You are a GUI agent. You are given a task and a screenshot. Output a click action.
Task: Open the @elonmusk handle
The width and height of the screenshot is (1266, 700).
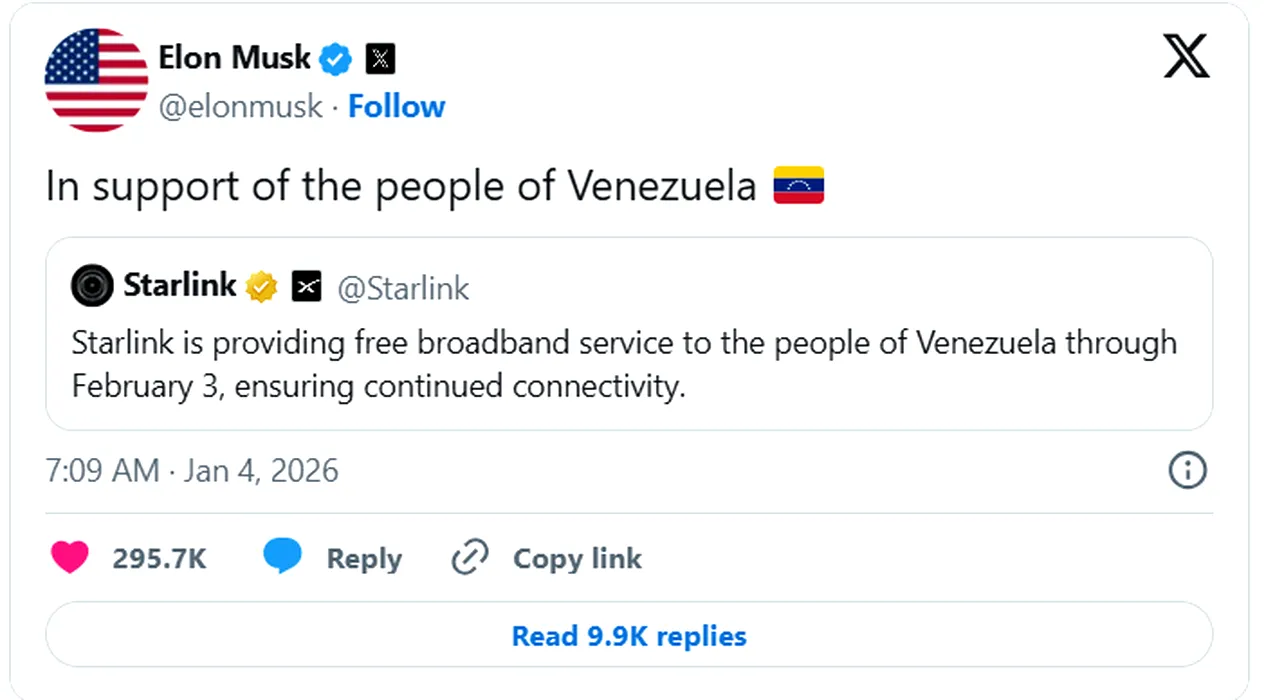241,106
